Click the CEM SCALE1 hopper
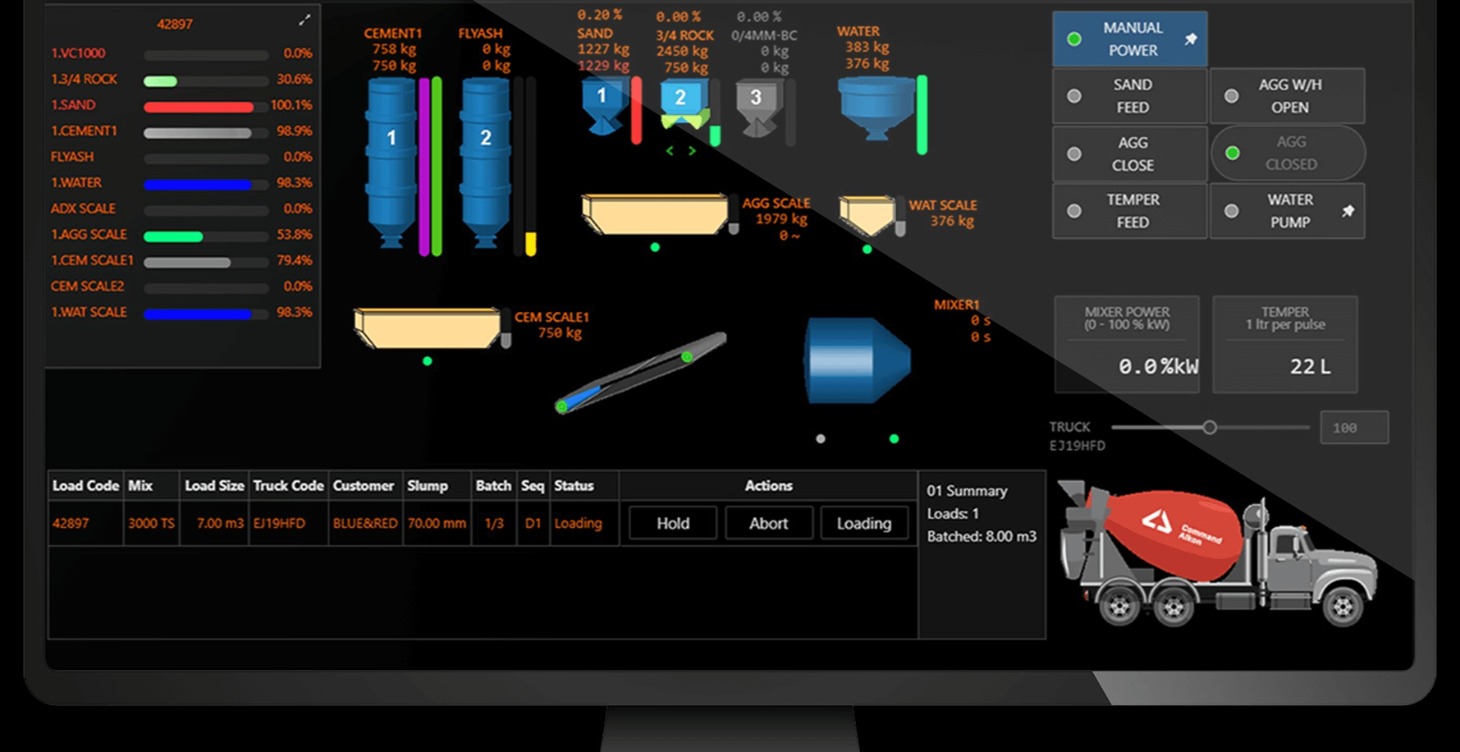The width and height of the screenshot is (1460, 752). 427,328
